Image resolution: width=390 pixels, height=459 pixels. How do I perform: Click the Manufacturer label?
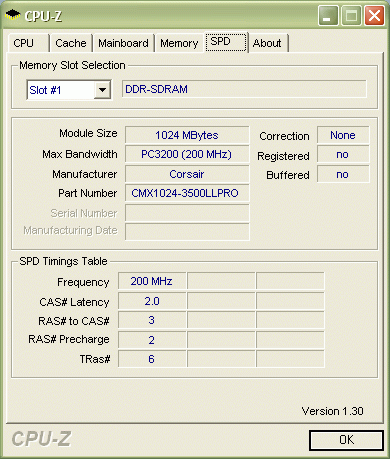(85, 174)
